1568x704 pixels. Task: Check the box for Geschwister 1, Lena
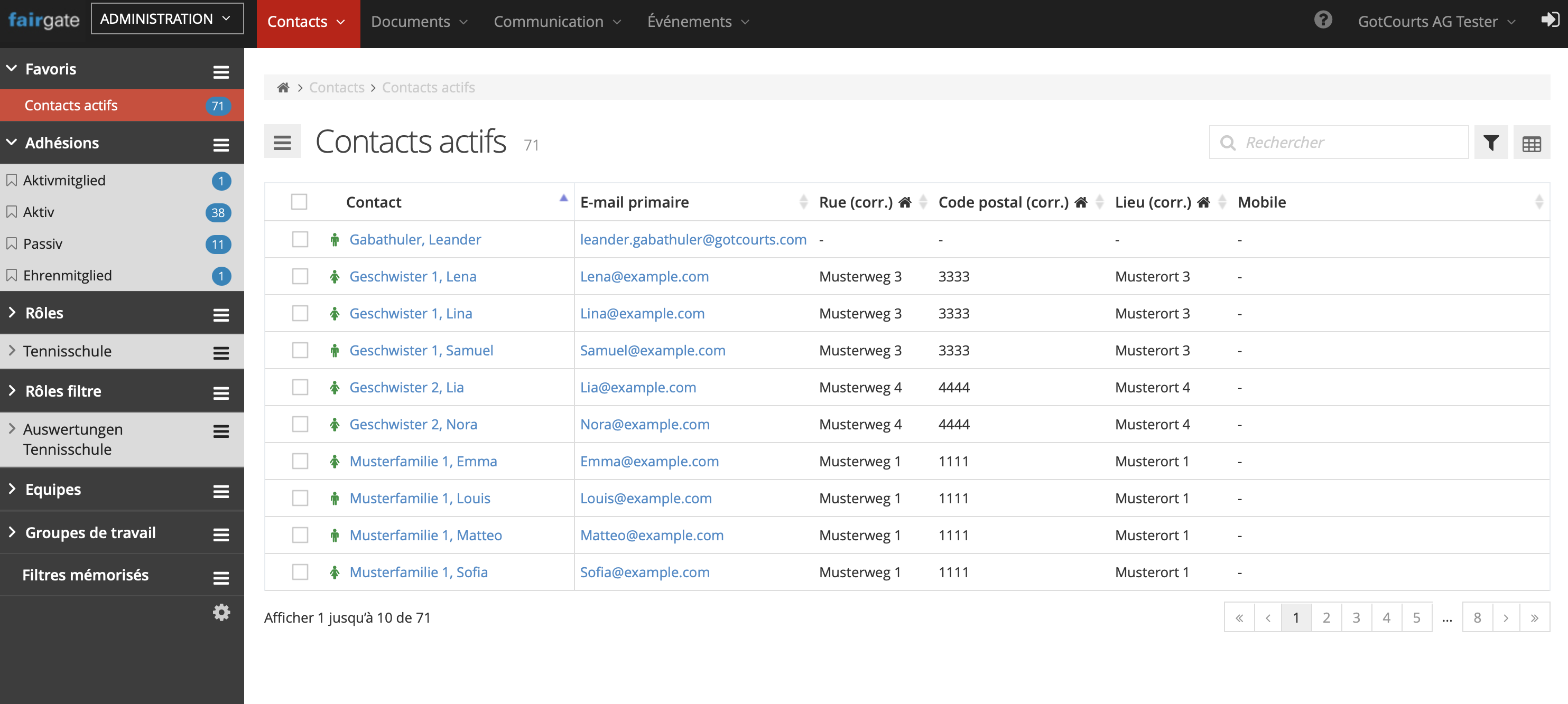(x=300, y=276)
